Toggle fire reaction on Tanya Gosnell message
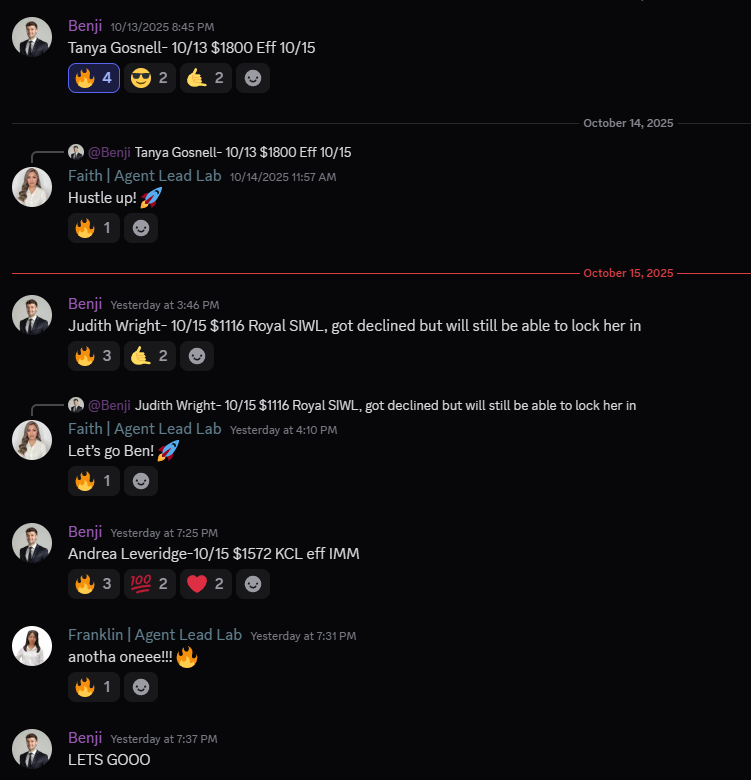The height and width of the screenshot is (780, 751). pyautogui.click(x=94, y=78)
